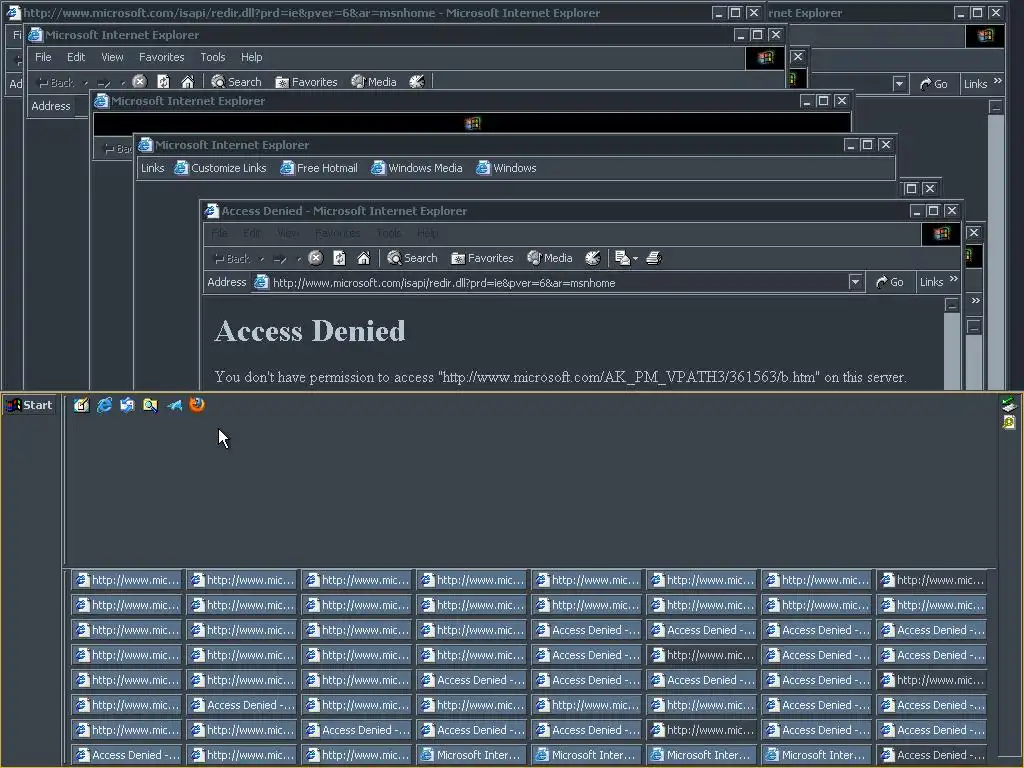Expand address dropdown in rearmost browser window

click(x=900, y=84)
